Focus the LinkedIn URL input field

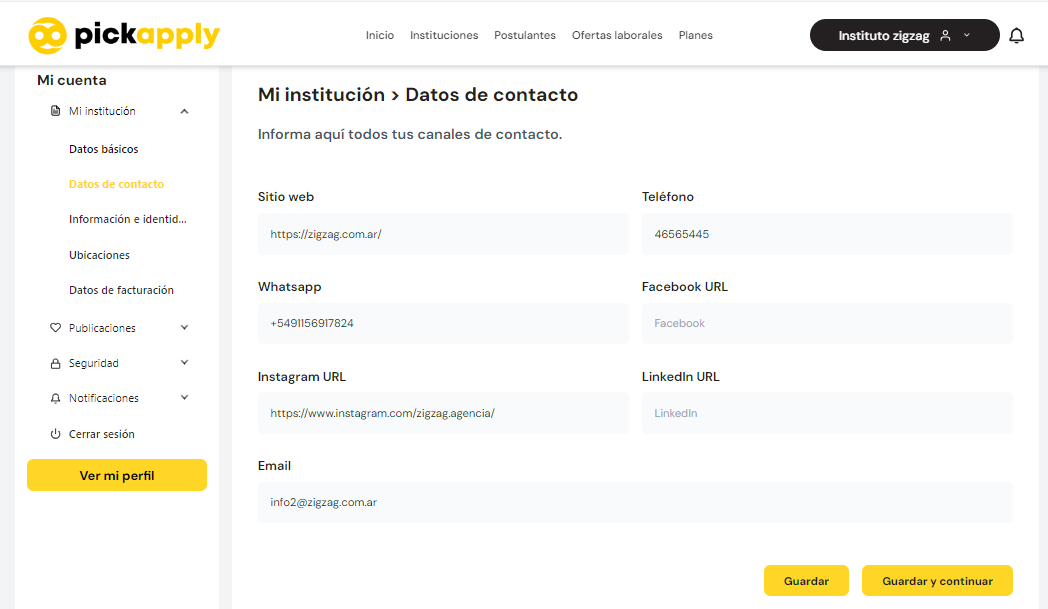pos(827,413)
